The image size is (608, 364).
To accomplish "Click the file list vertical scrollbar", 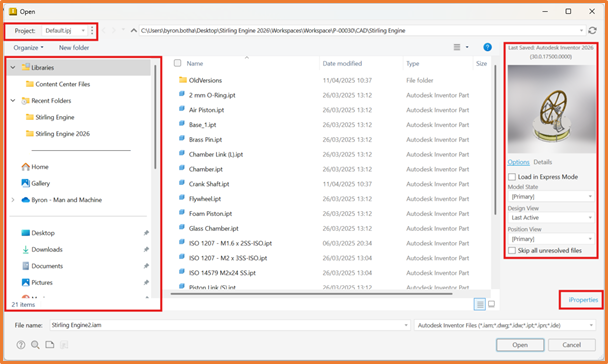I will coord(495,140).
